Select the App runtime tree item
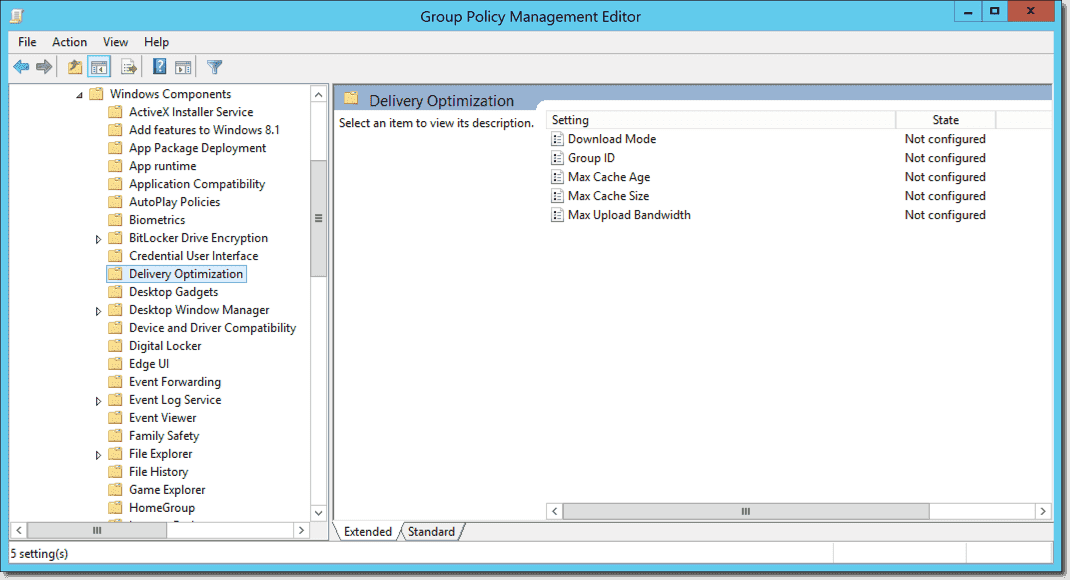This screenshot has width=1070, height=580. point(162,166)
